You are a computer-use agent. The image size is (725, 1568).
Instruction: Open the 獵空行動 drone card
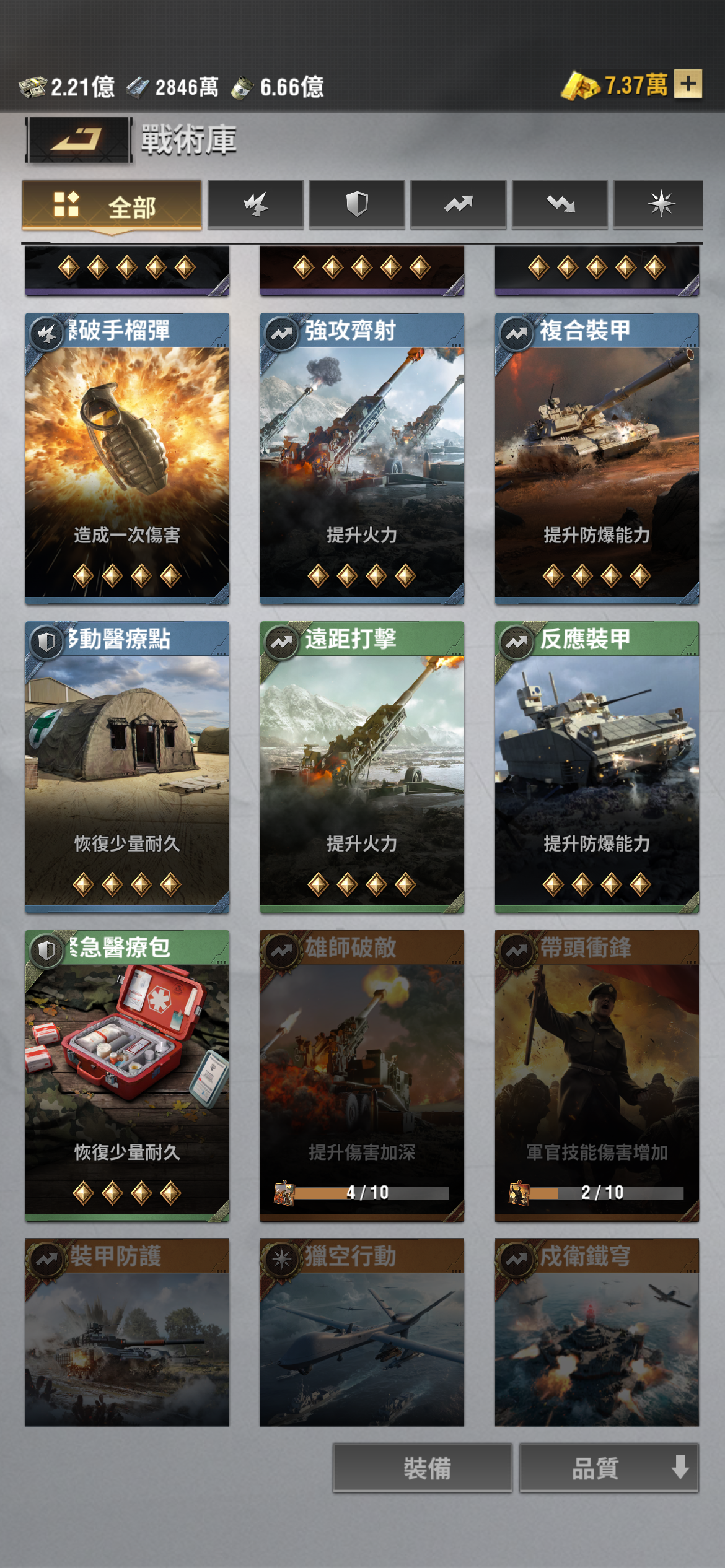[x=362, y=1332]
